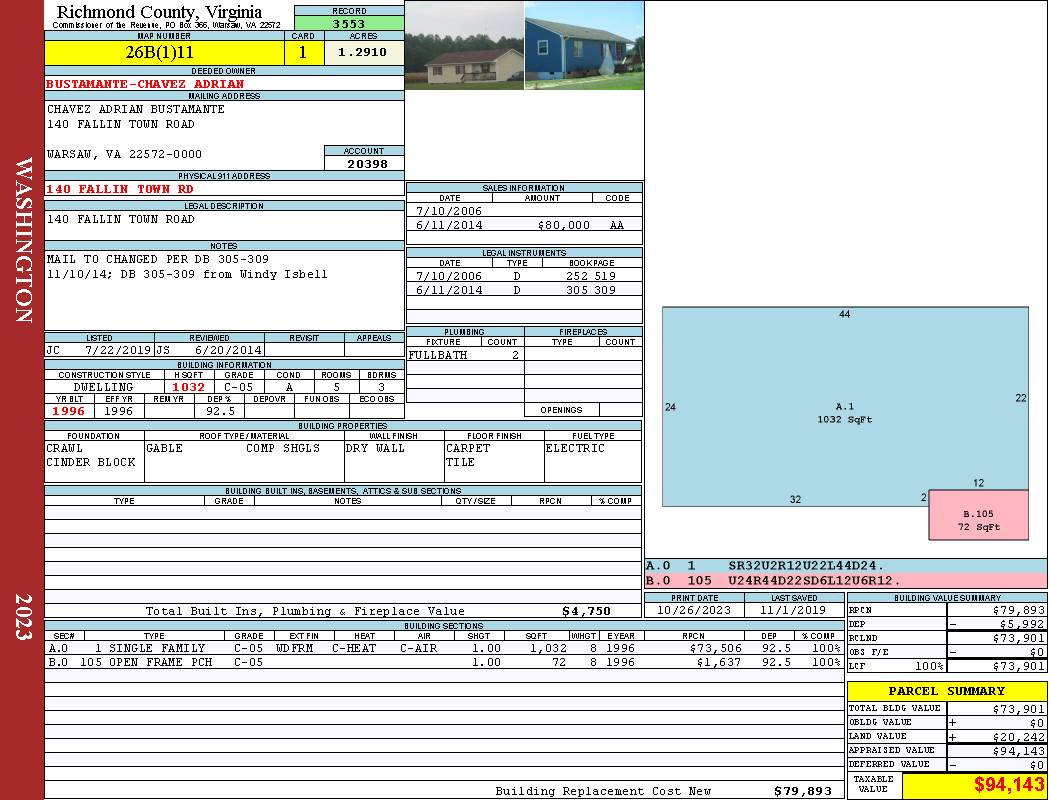Click the green record number 3553 field
The image size is (1050, 800).
tap(349, 23)
